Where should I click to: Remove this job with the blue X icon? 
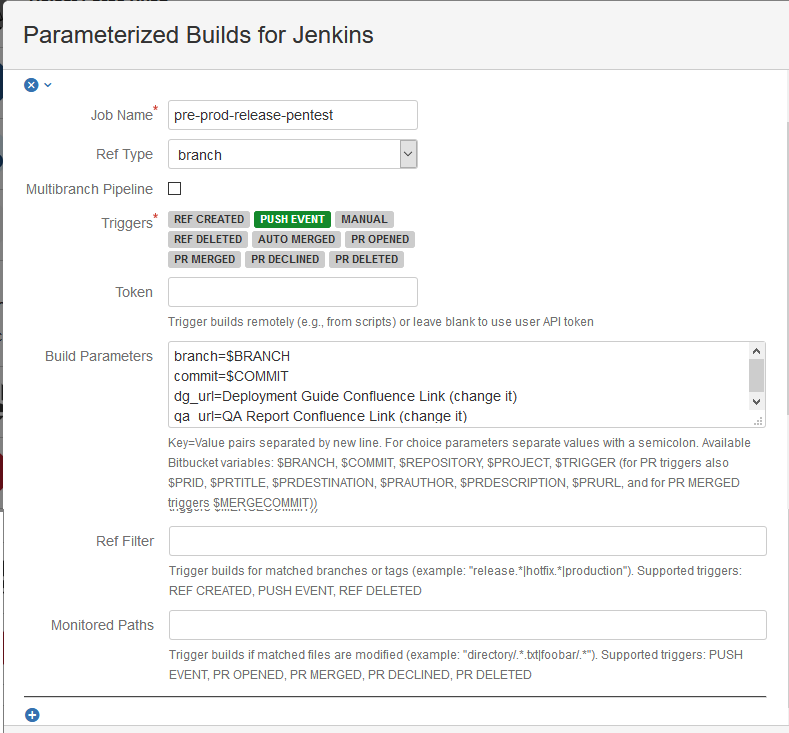(x=31, y=85)
